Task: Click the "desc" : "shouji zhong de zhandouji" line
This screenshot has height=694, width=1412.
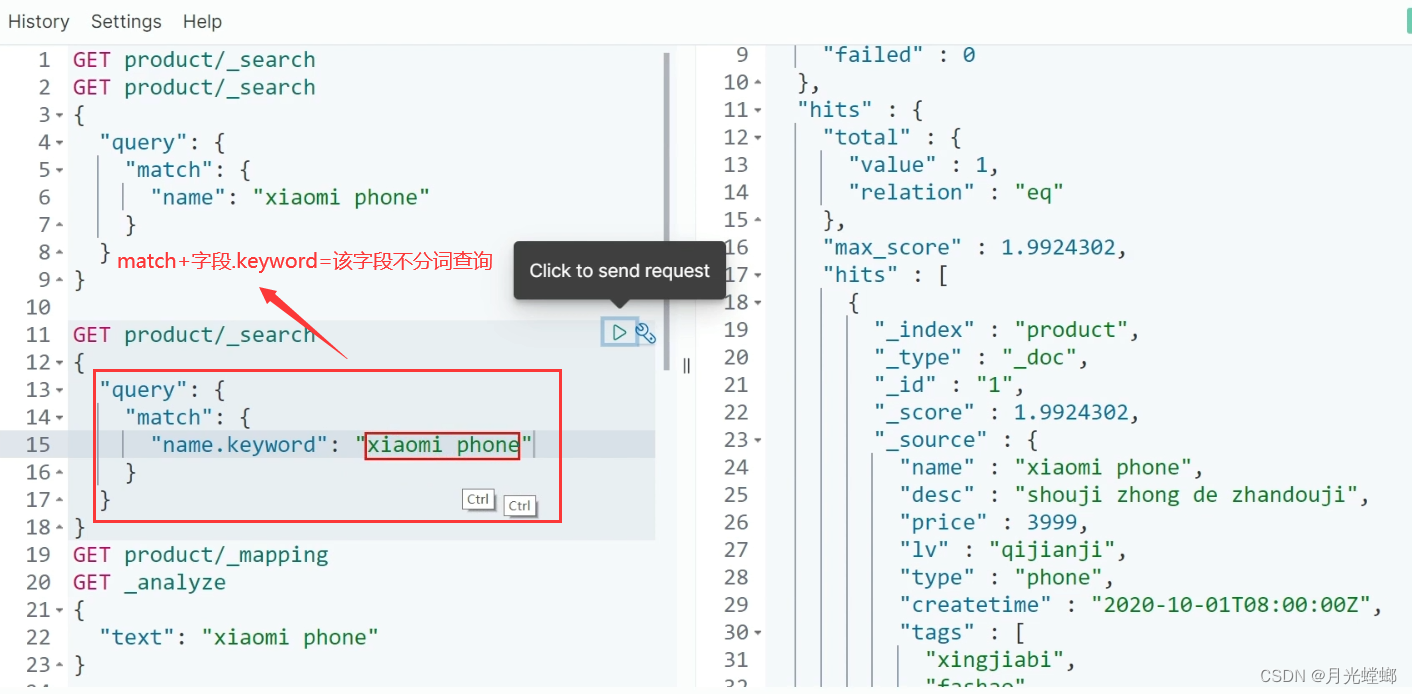Action: [1134, 495]
